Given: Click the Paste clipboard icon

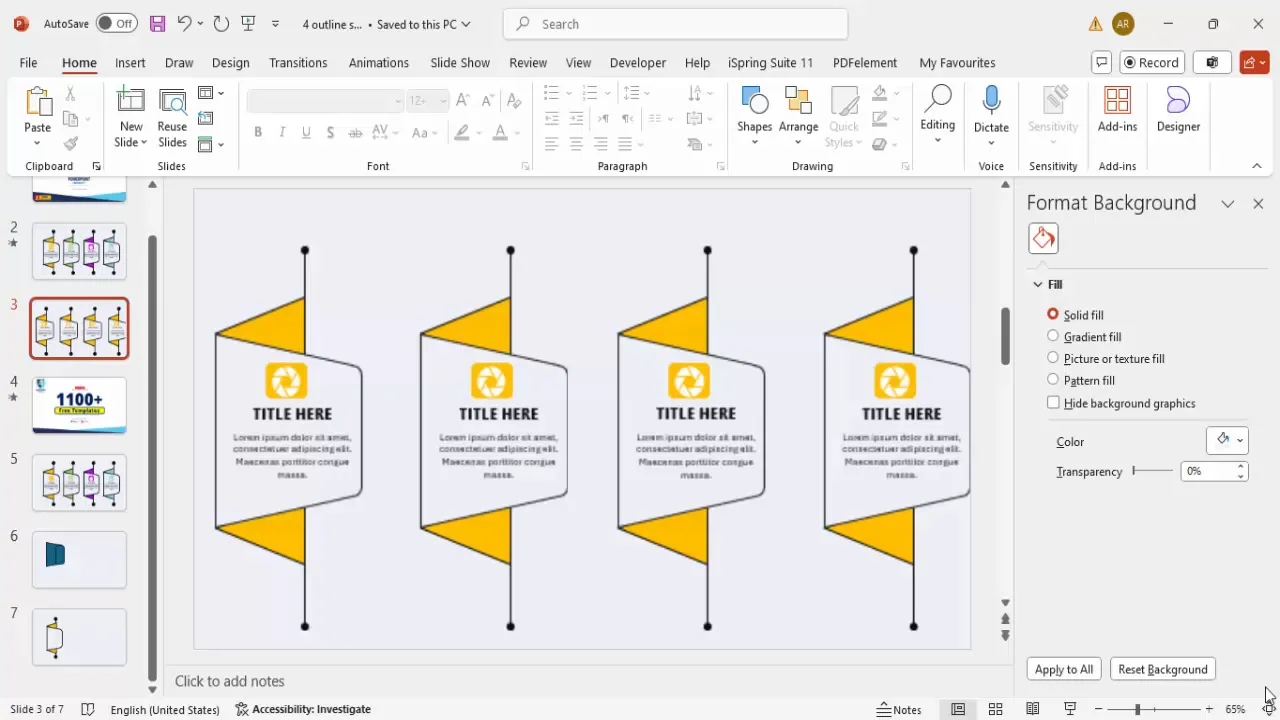Looking at the screenshot, I should (x=38, y=103).
